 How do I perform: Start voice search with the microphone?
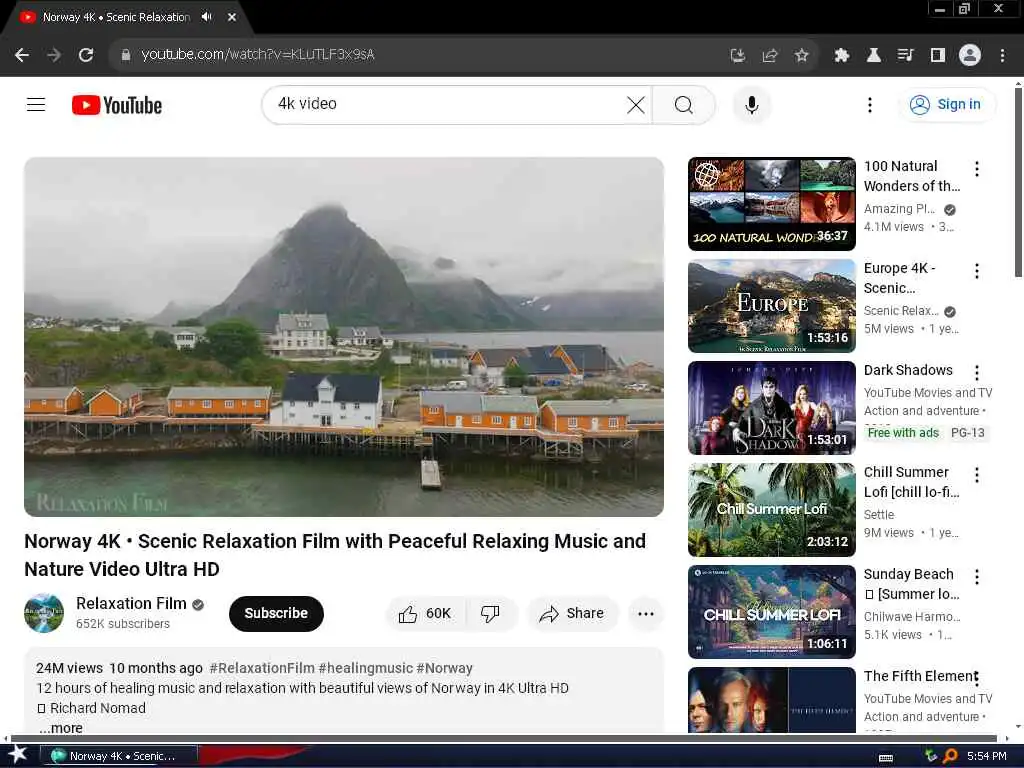[752, 104]
